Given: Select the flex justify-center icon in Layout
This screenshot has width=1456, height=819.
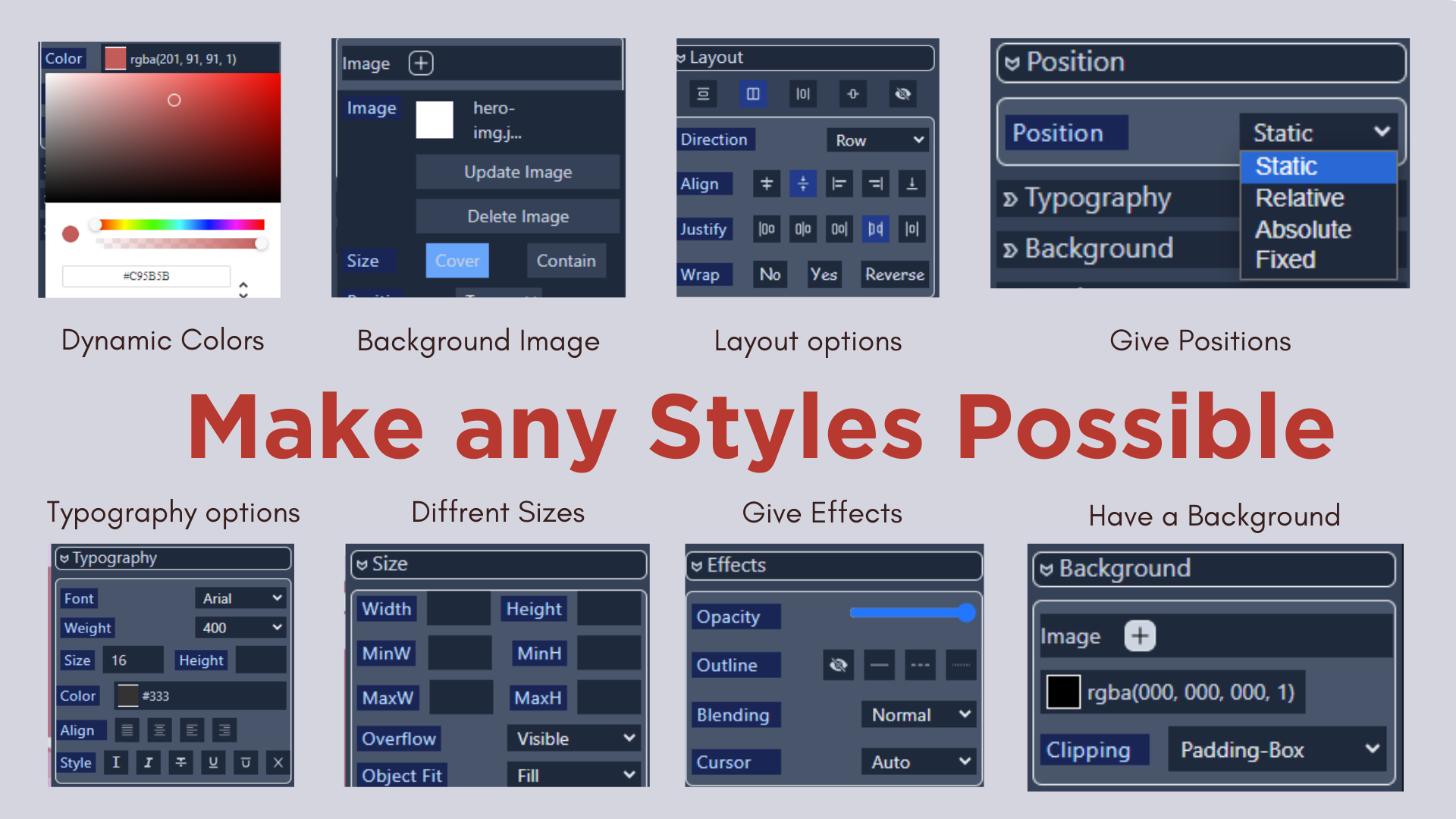Looking at the screenshot, I should 801,229.
